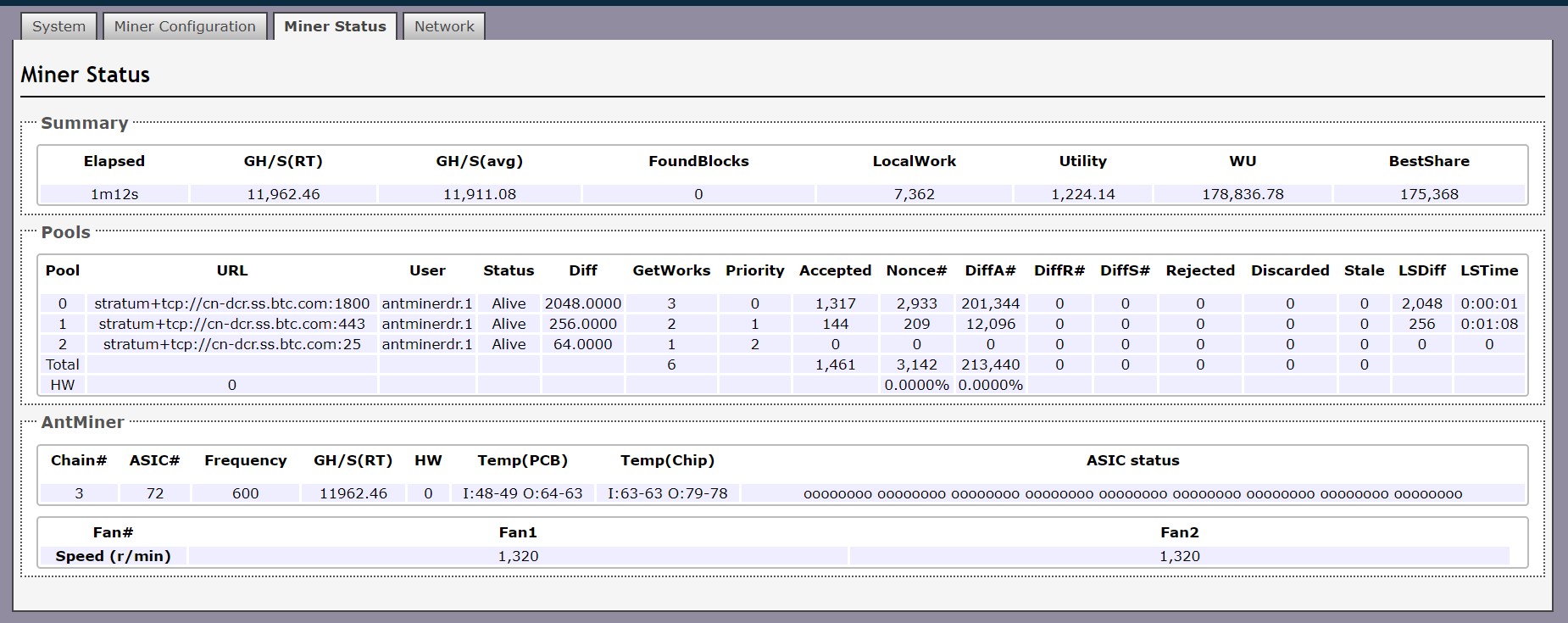Screen dimensions: 1568x623
Task: Click the AntMiner section legend
Action: pyautogui.click(x=82, y=422)
